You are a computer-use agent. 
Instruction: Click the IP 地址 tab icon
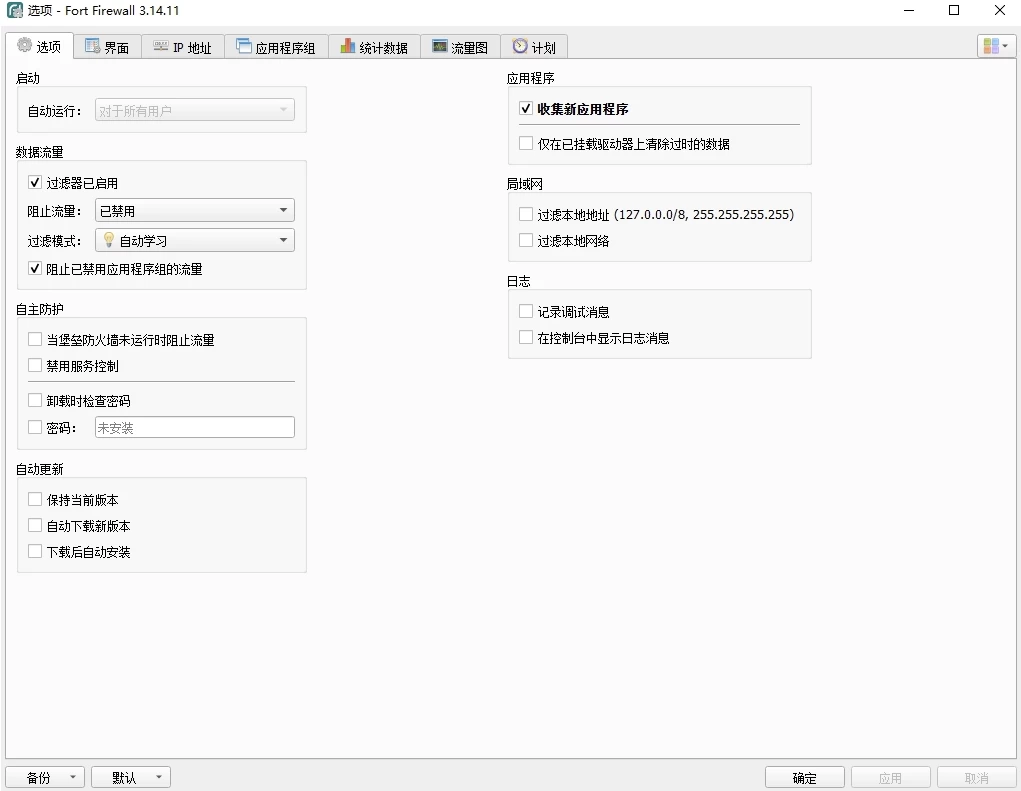(160, 46)
